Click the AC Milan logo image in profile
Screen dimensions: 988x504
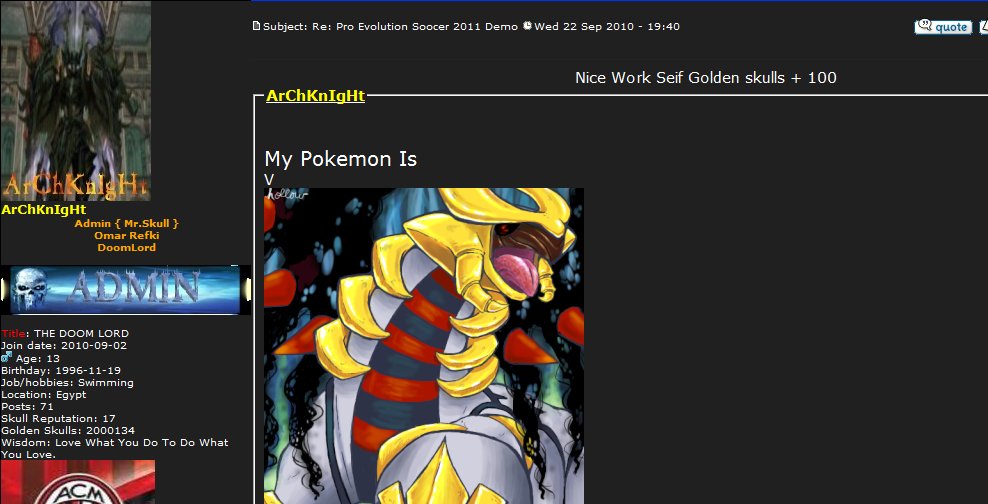[x=78, y=482]
